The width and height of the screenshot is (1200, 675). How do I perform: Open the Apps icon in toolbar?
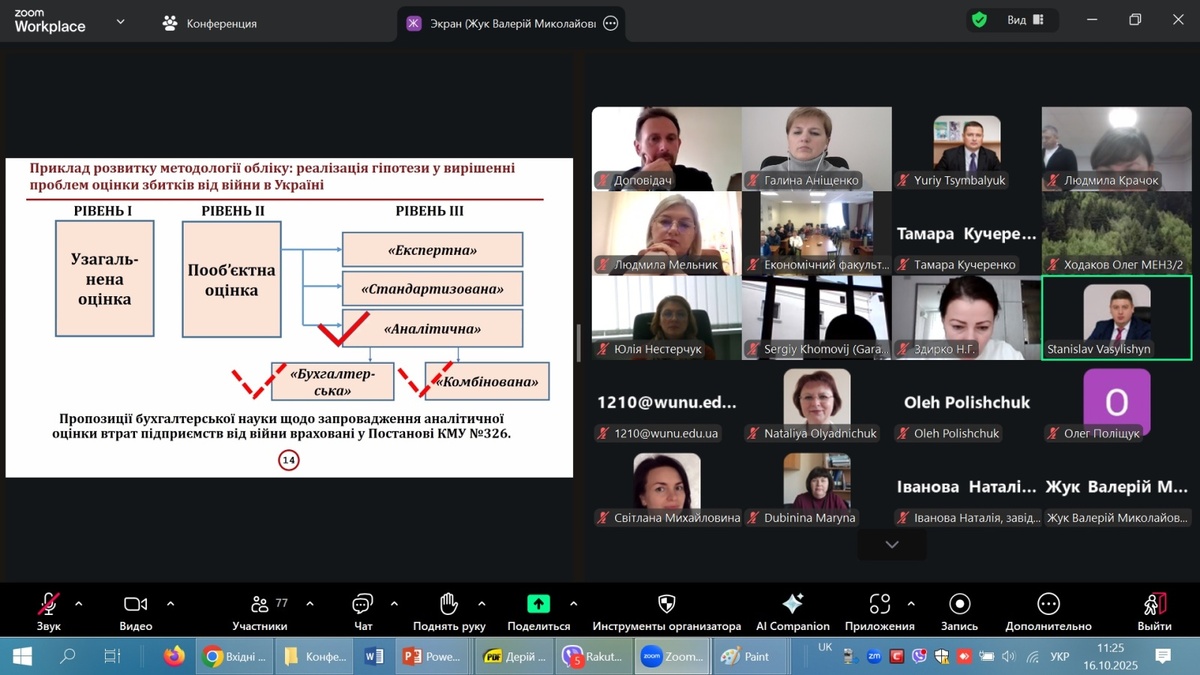point(879,604)
